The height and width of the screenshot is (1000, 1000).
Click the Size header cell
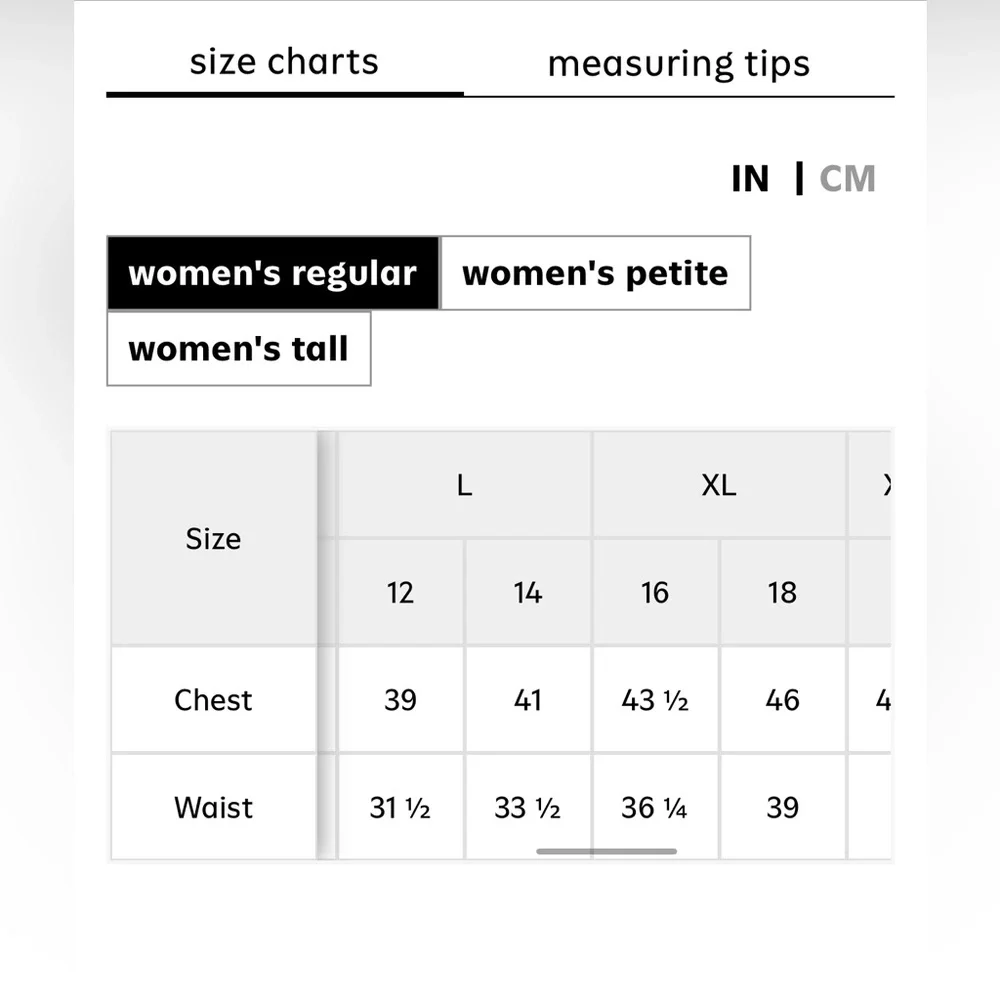click(213, 539)
